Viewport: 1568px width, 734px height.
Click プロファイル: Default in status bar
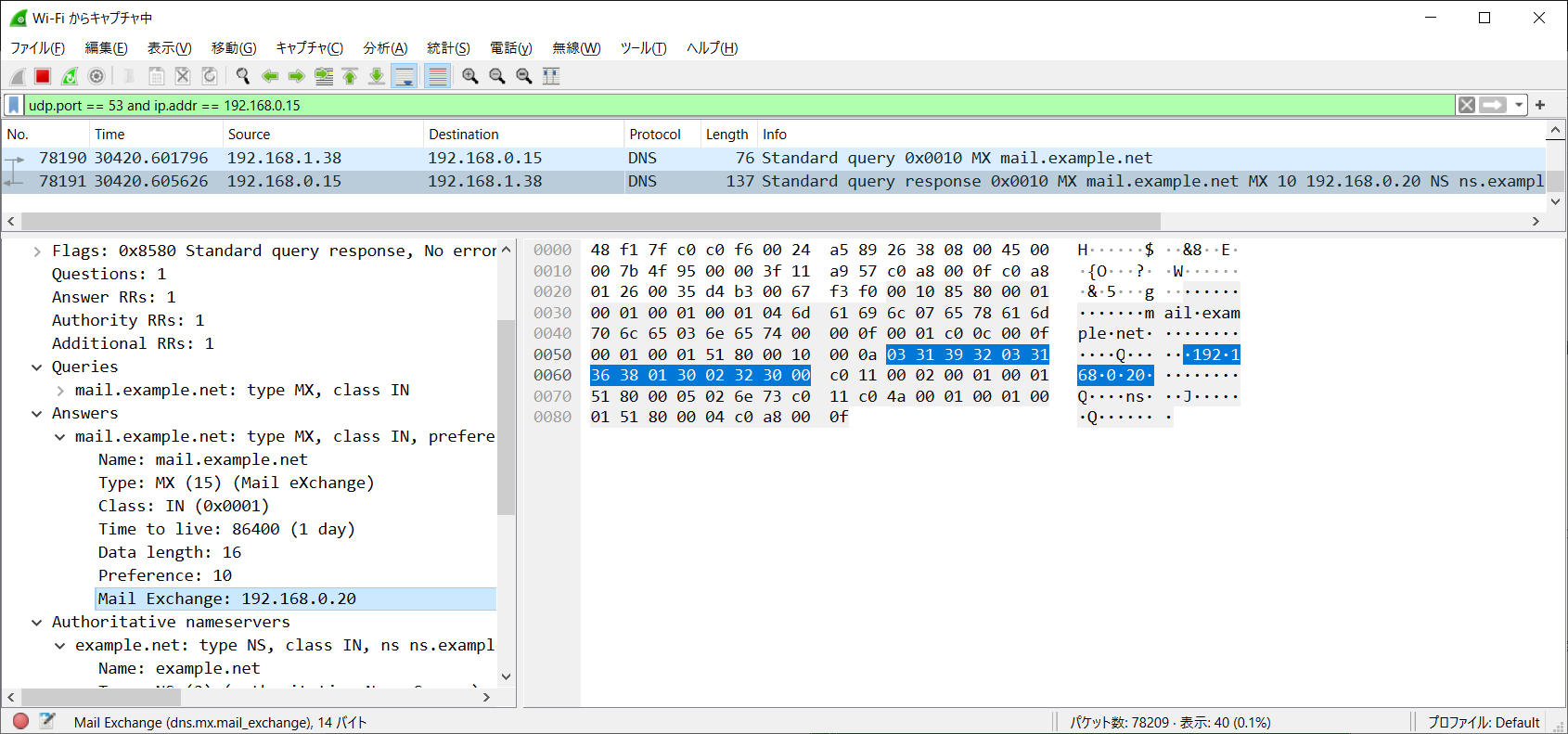coord(1484,722)
